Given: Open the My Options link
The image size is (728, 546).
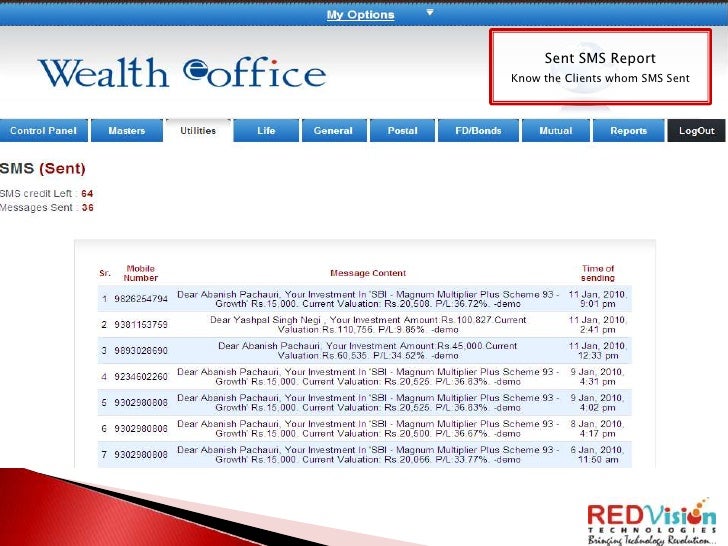Looking at the screenshot, I should pyautogui.click(x=360, y=14).
